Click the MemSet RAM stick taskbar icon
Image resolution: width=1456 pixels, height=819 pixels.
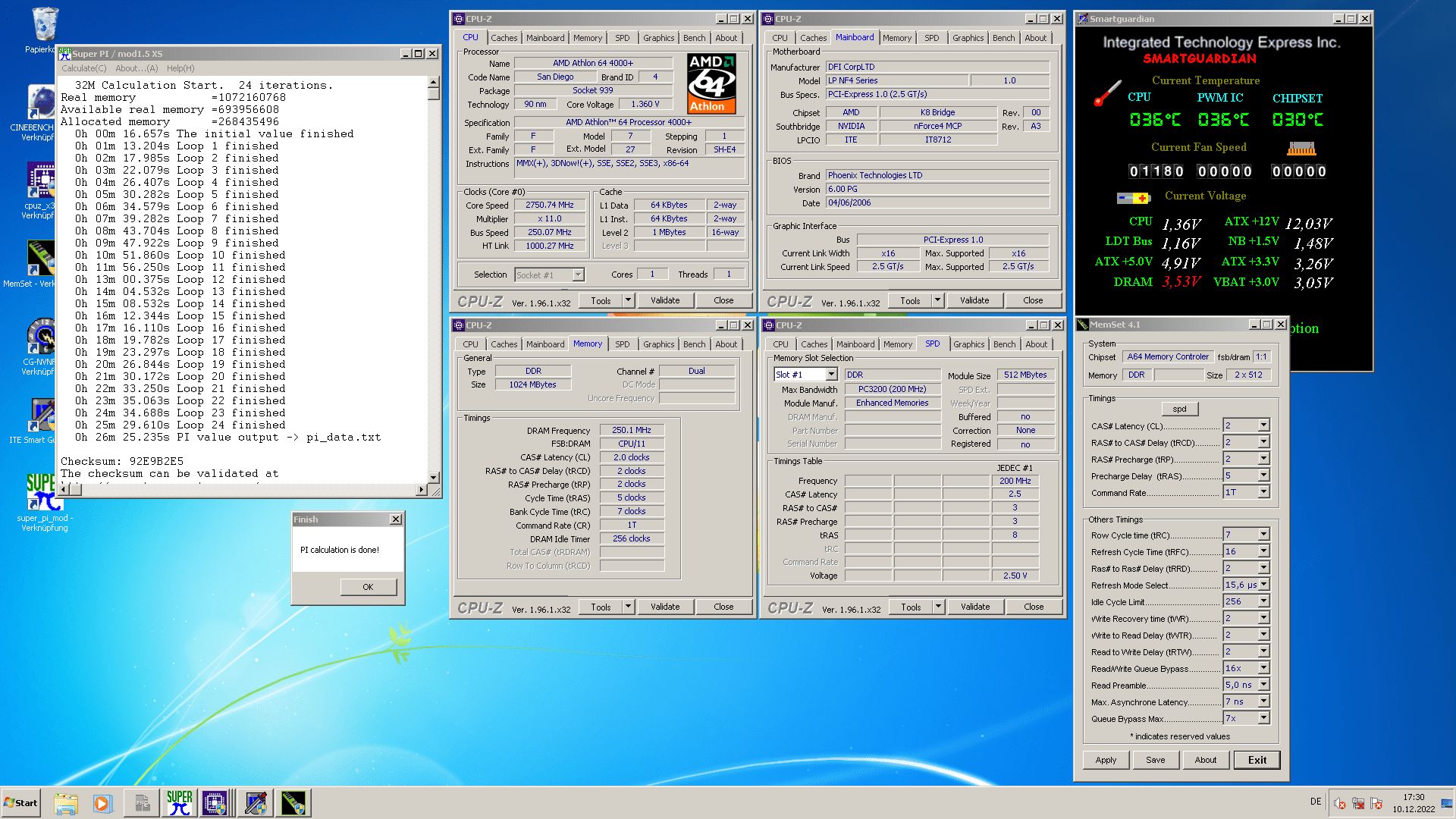pyautogui.click(x=293, y=803)
